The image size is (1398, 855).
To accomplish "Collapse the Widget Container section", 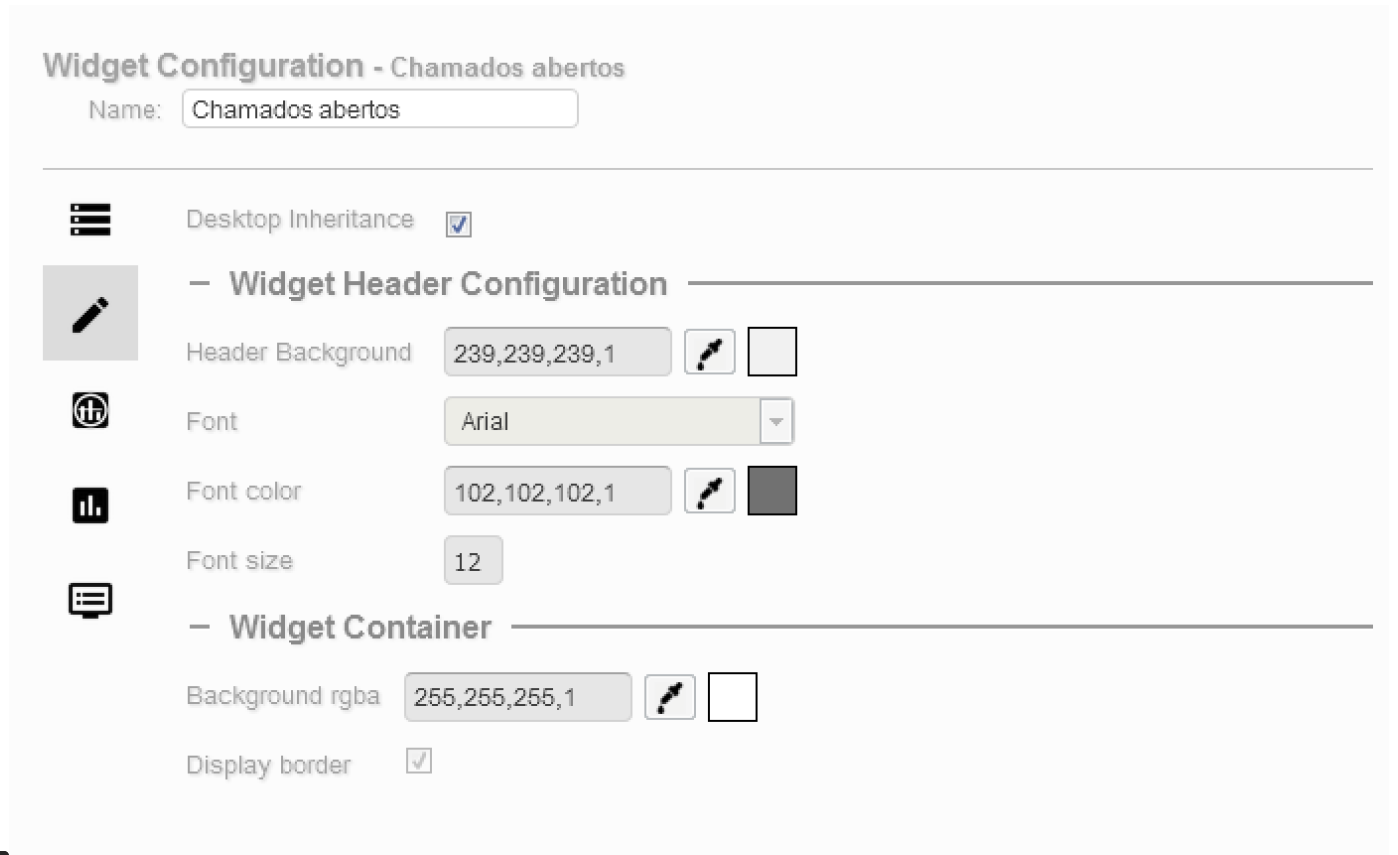I will pos(200,627).
